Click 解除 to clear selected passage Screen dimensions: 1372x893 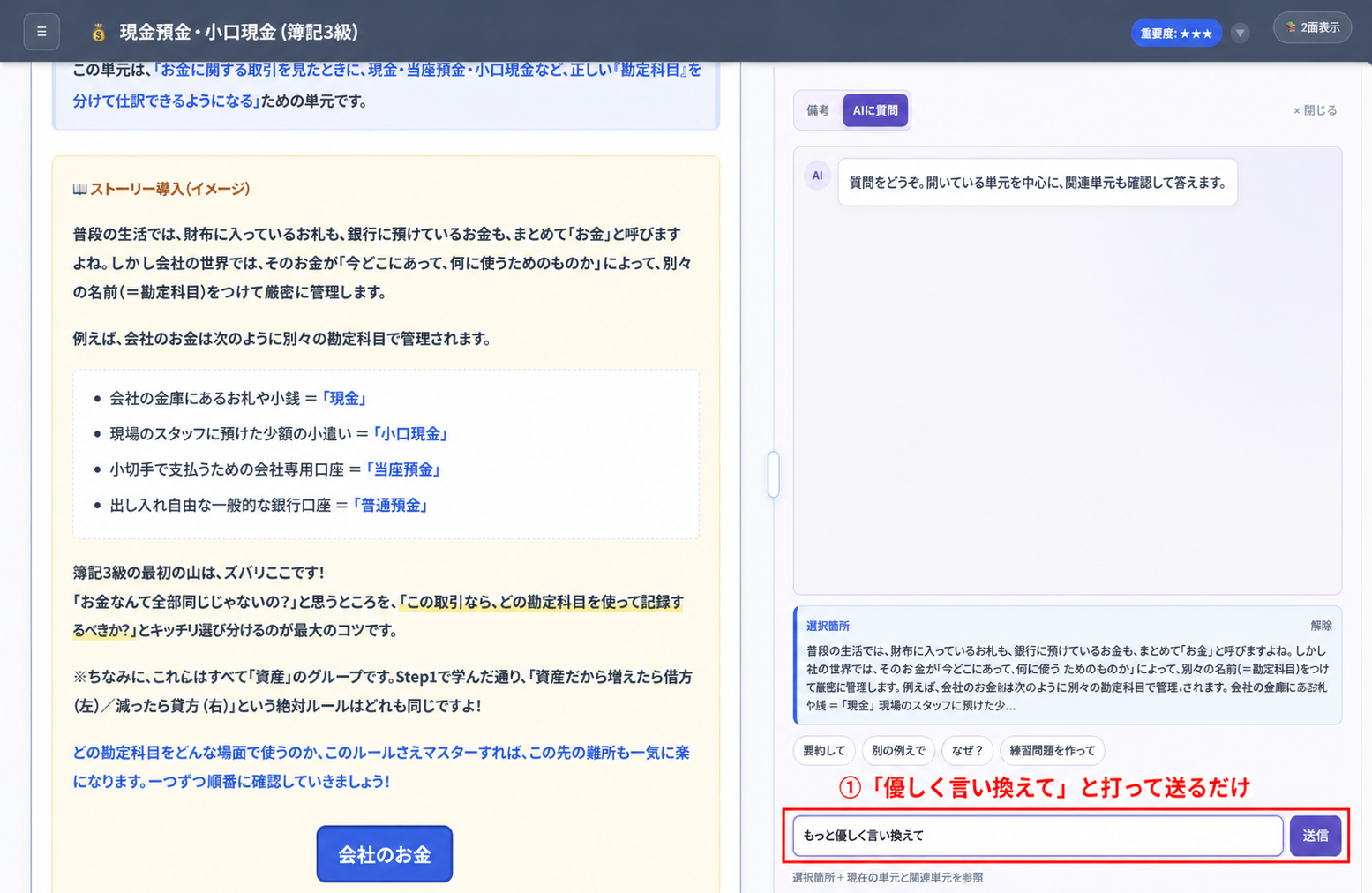[1321, 626]
